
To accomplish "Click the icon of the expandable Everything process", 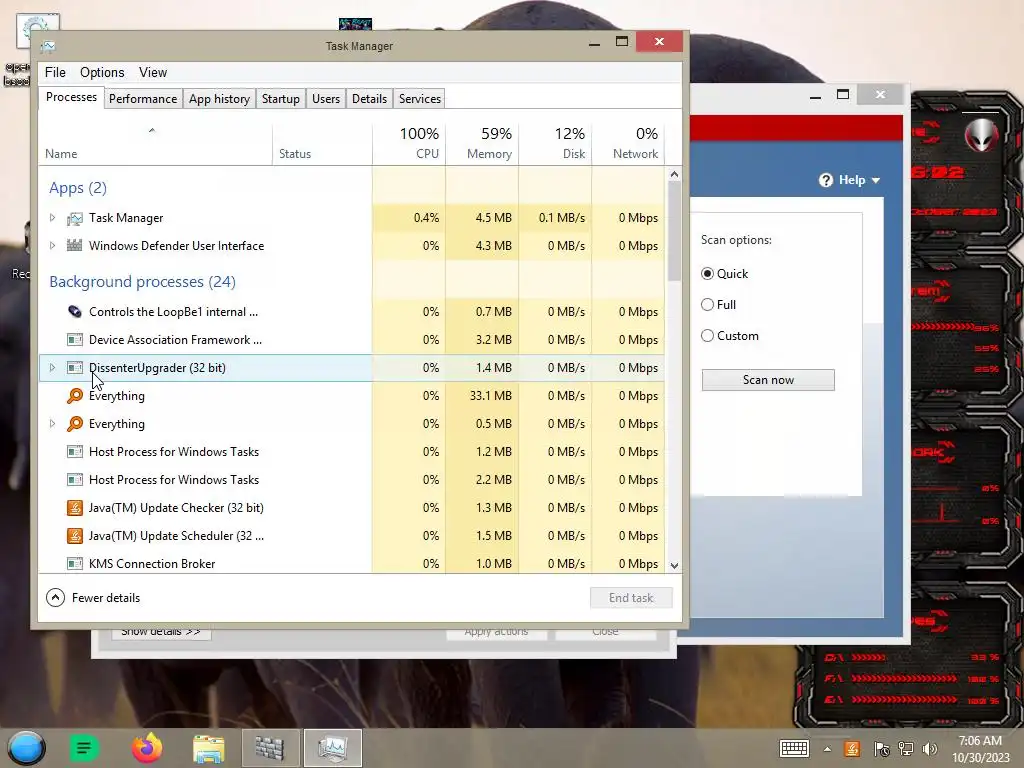I will click(75, 424).
